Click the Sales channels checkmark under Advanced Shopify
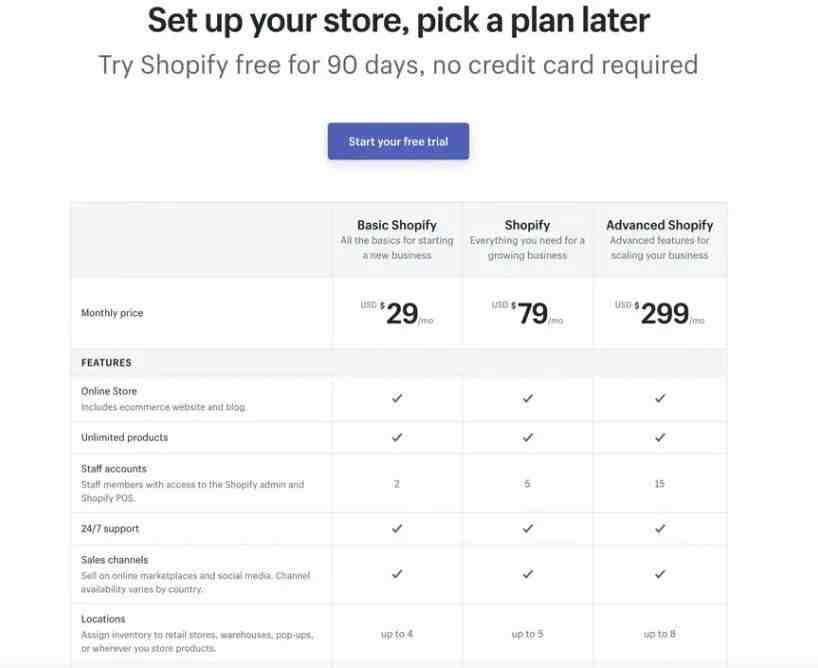The image size is (818, 668). (x=660, y=574)
